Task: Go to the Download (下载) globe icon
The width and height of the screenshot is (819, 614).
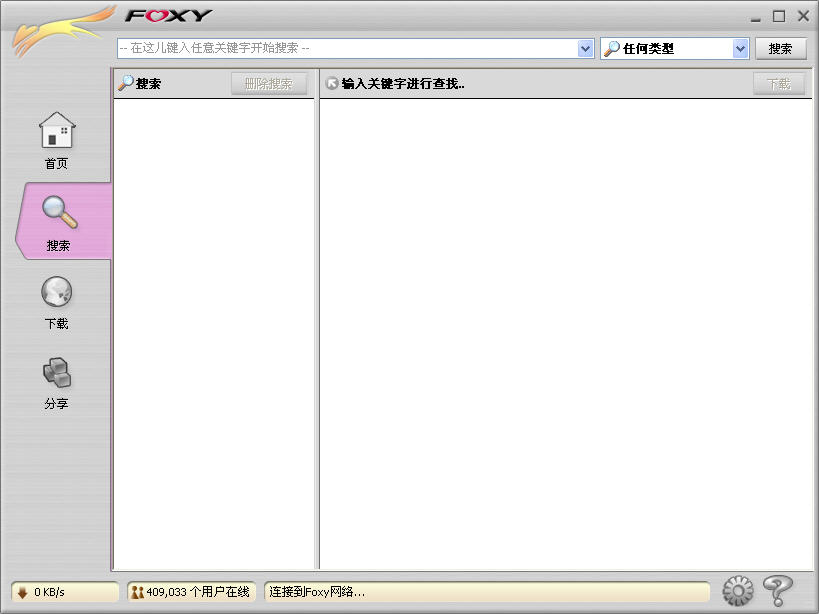Action: (56, 293)
